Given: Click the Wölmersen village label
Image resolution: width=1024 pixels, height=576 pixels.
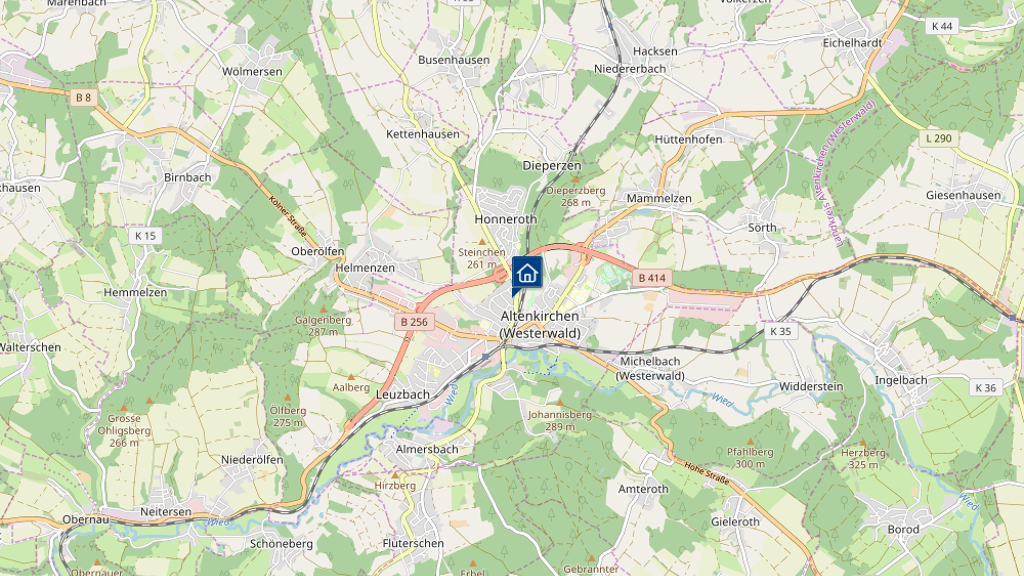Looking at the screenshot, I should 252,71.
